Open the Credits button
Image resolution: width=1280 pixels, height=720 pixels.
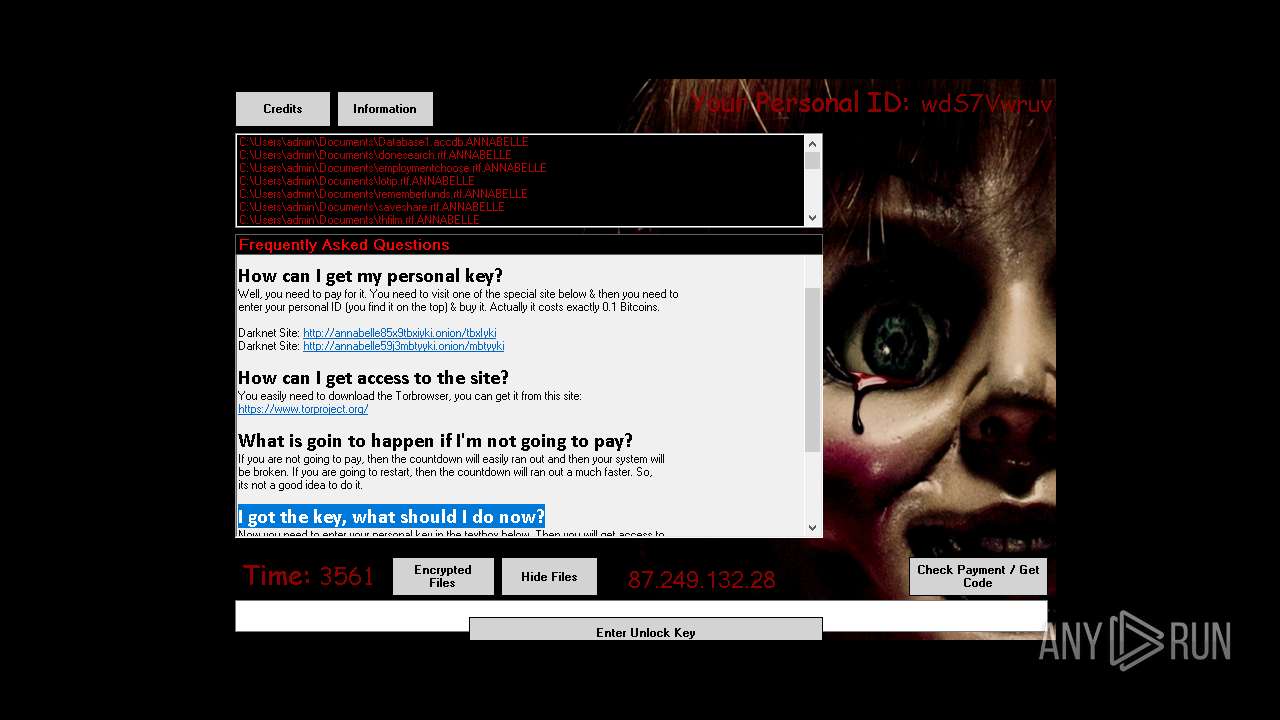click(283, 109)
